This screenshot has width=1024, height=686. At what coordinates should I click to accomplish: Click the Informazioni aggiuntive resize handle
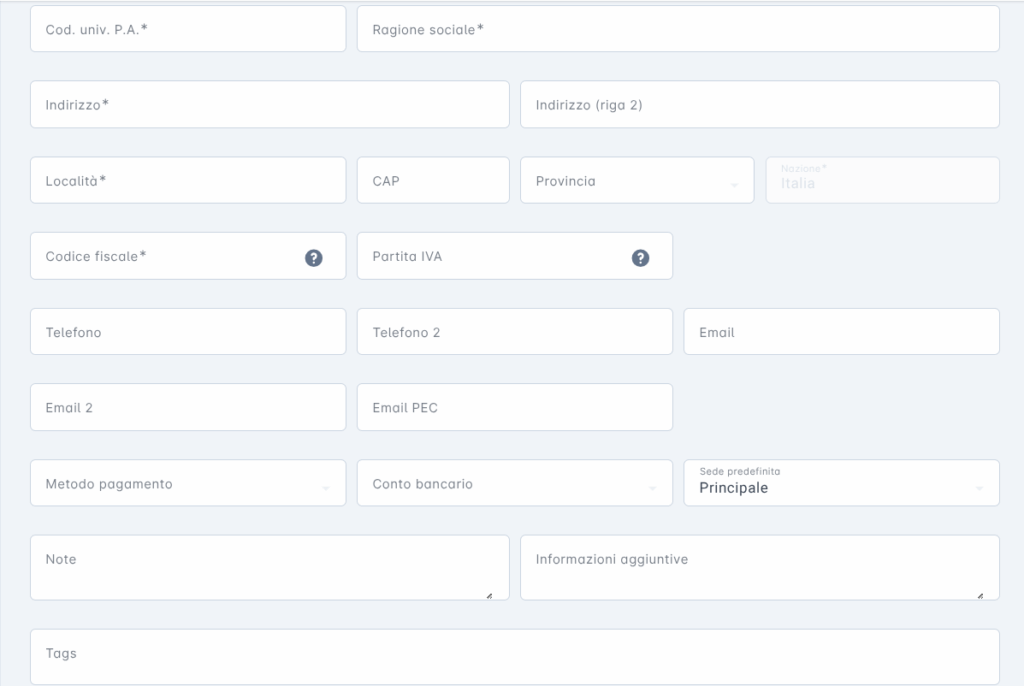click(x=980, y=595)
